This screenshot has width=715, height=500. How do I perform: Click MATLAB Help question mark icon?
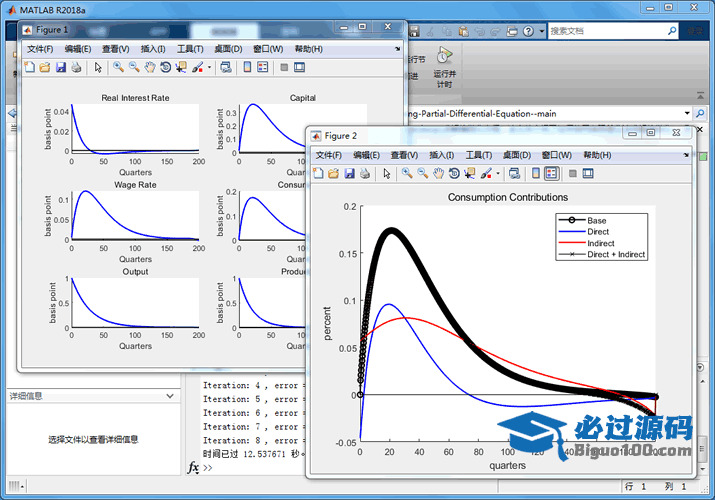[x=528, y=31]
